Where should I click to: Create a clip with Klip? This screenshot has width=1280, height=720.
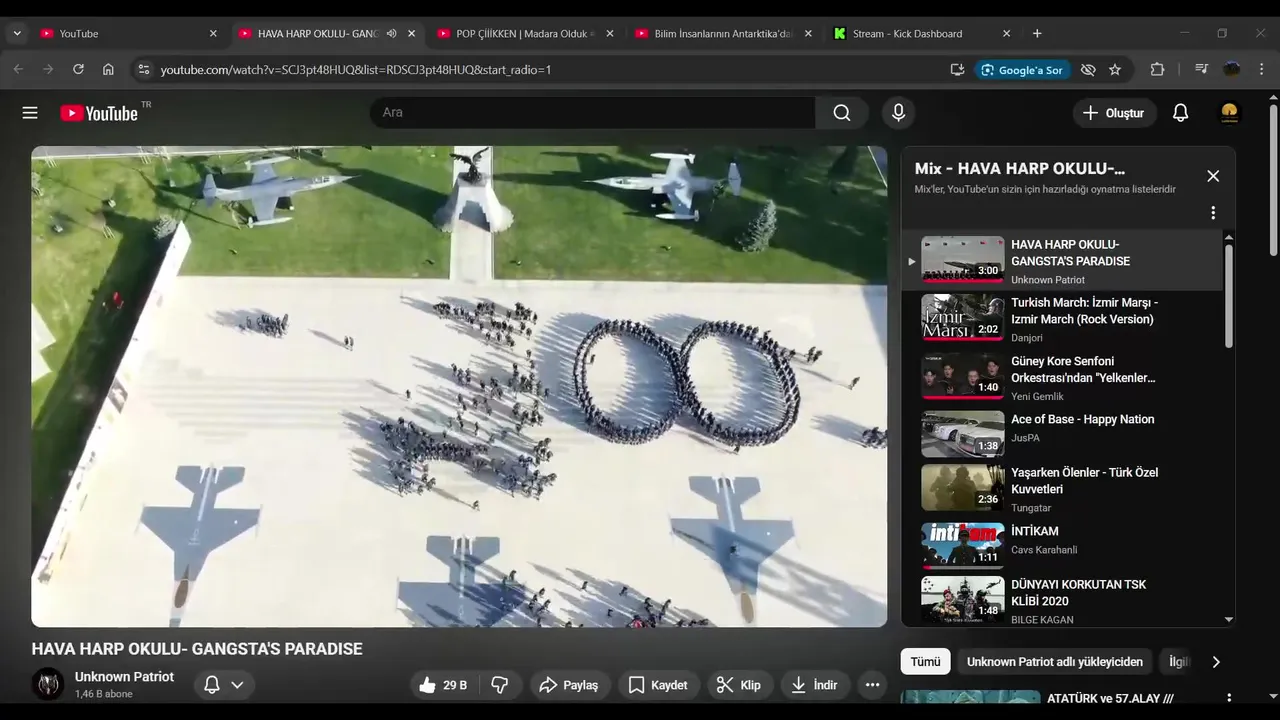click(739, 685)
